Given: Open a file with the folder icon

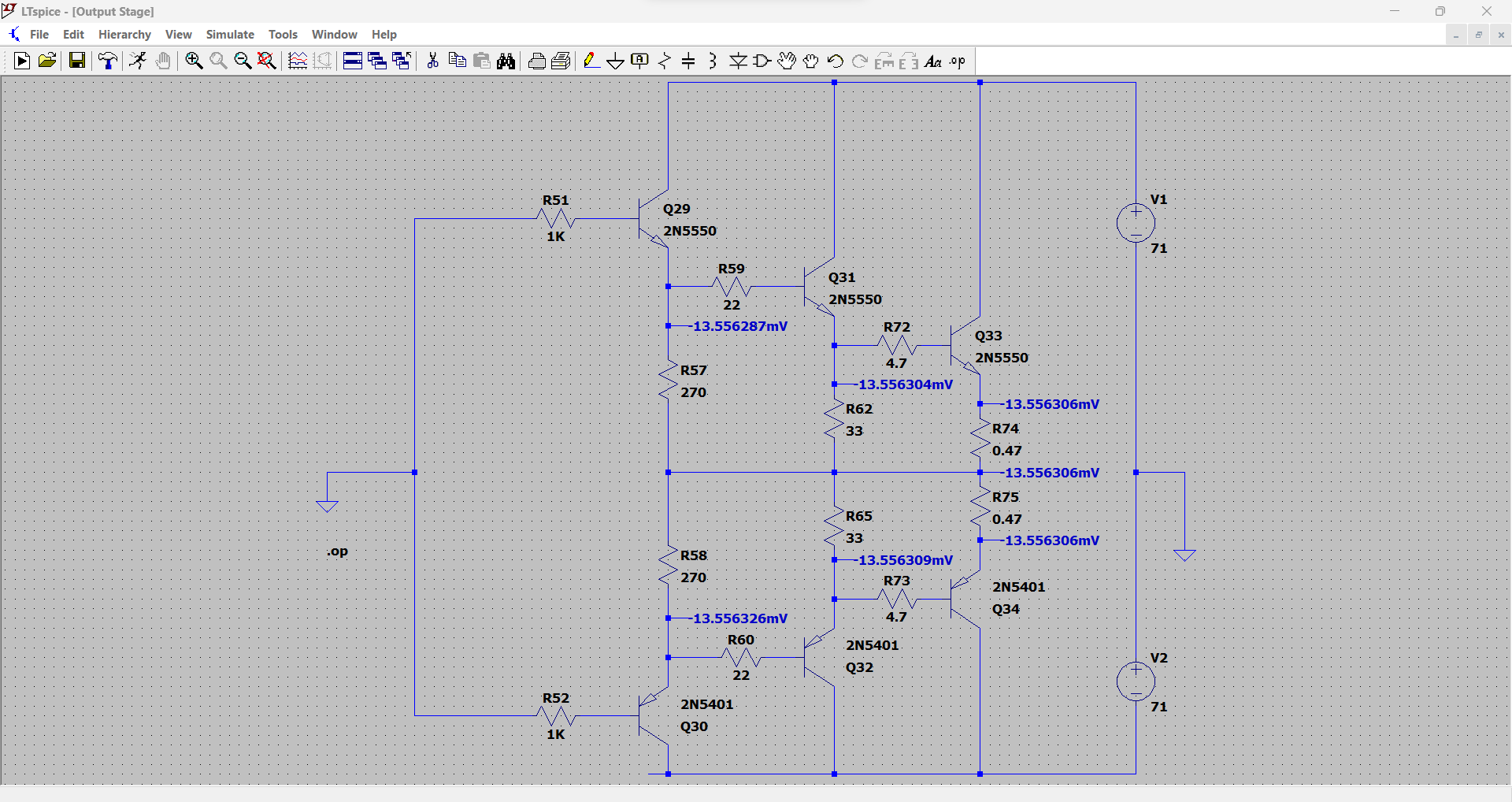Looking at the screenshot, I should (x=47, y=61).
